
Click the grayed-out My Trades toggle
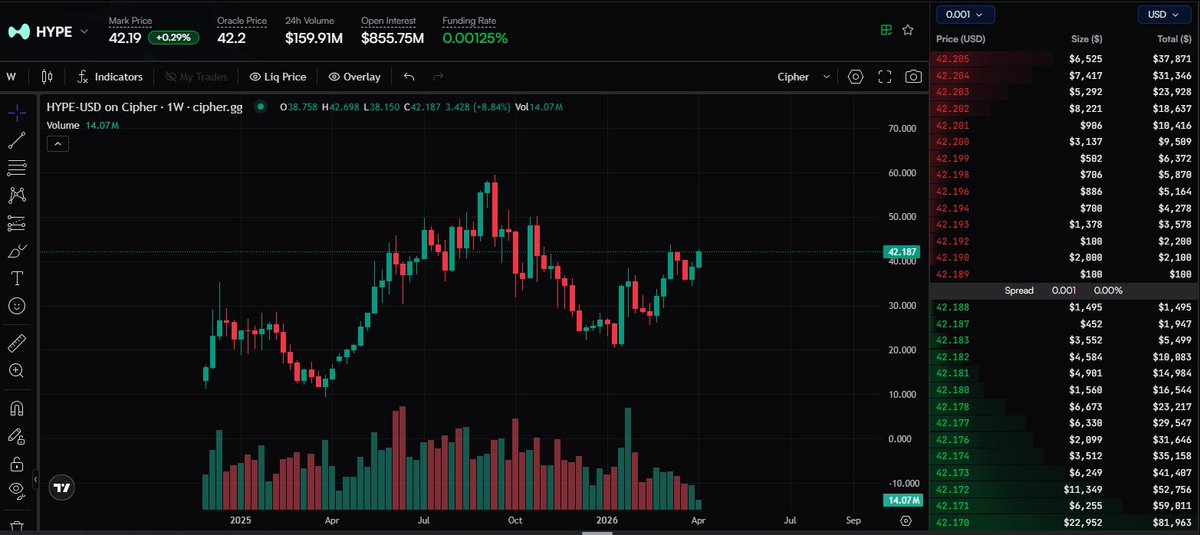point(197,76)
